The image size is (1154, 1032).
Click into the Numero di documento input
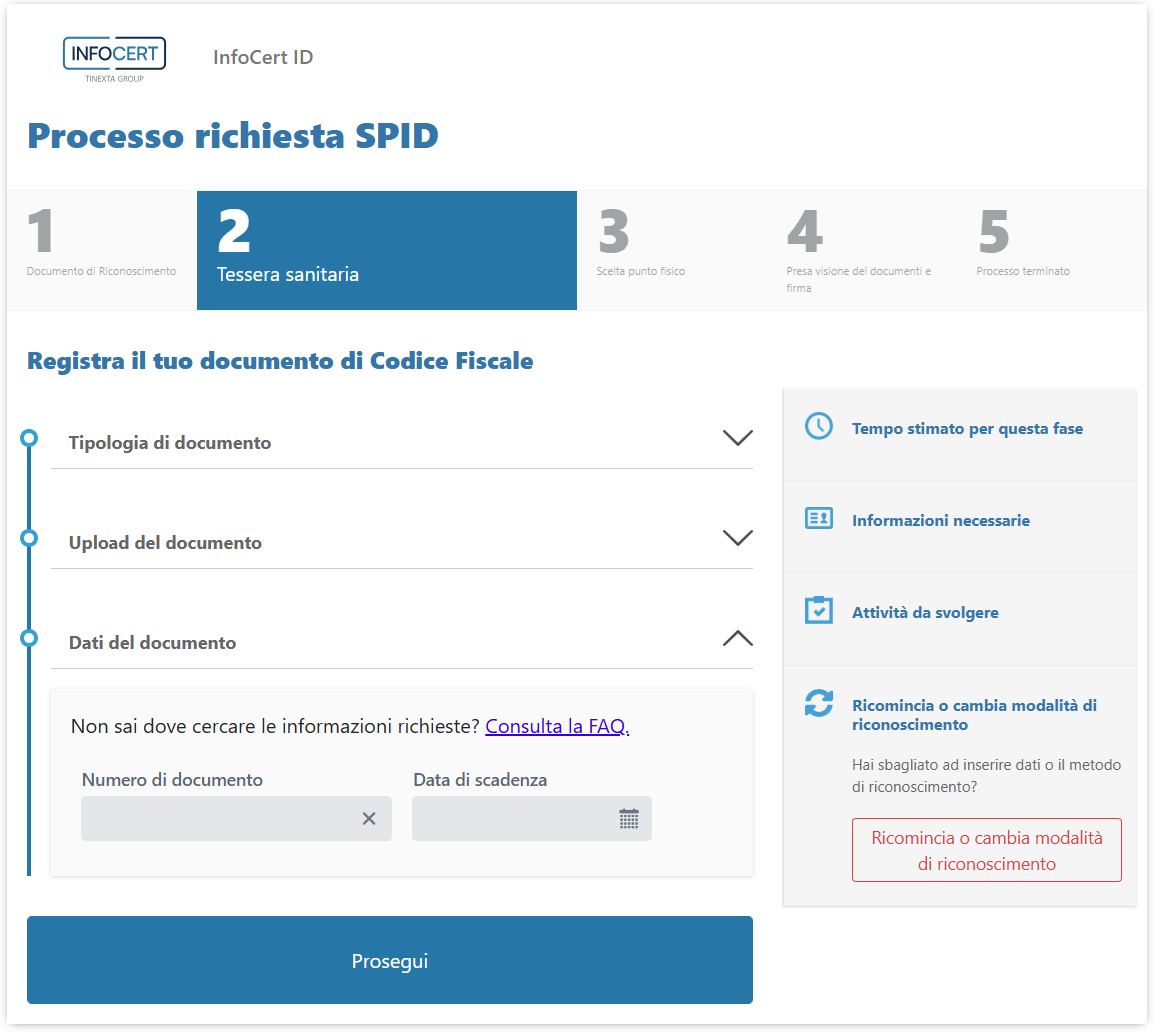tap(218, 819)
